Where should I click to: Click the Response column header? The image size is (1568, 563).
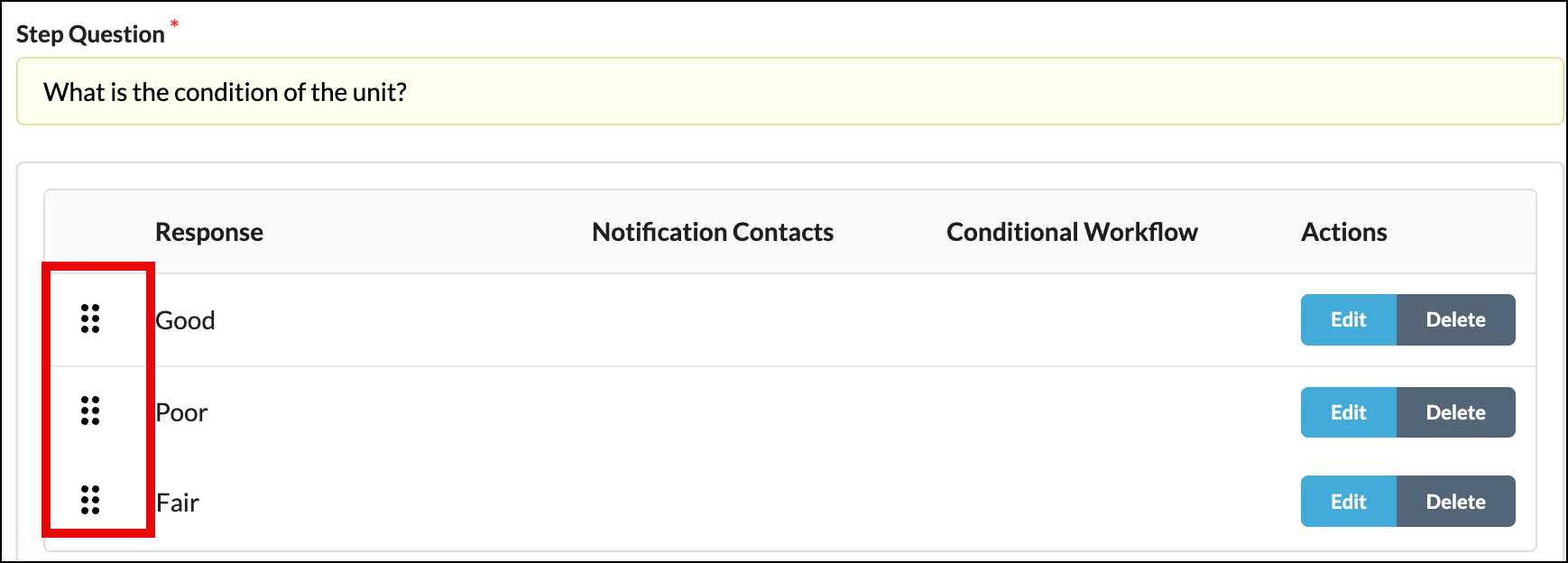pos(209,233)
